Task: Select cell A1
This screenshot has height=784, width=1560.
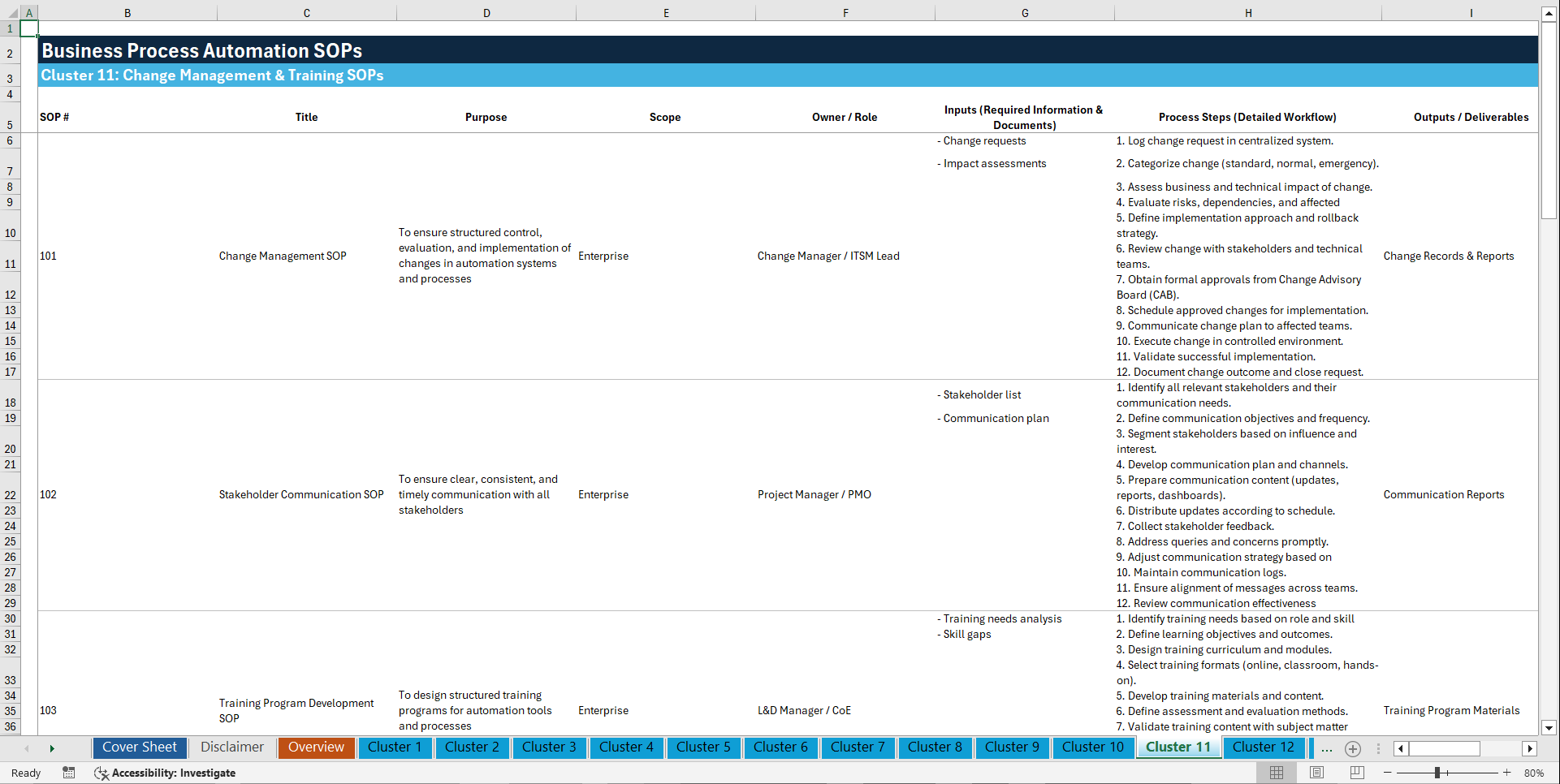Action: (x=28, y=28)
